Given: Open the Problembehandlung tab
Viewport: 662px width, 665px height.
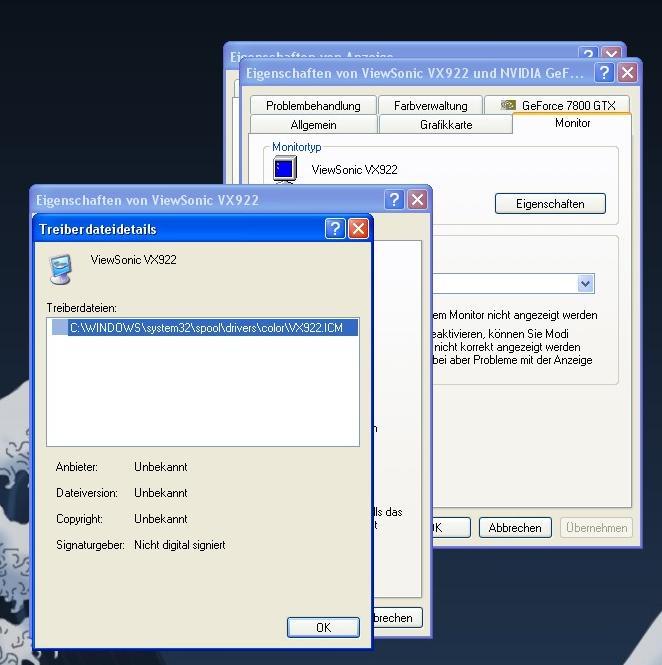Looking at the screenshot, I should click(313, 105).
